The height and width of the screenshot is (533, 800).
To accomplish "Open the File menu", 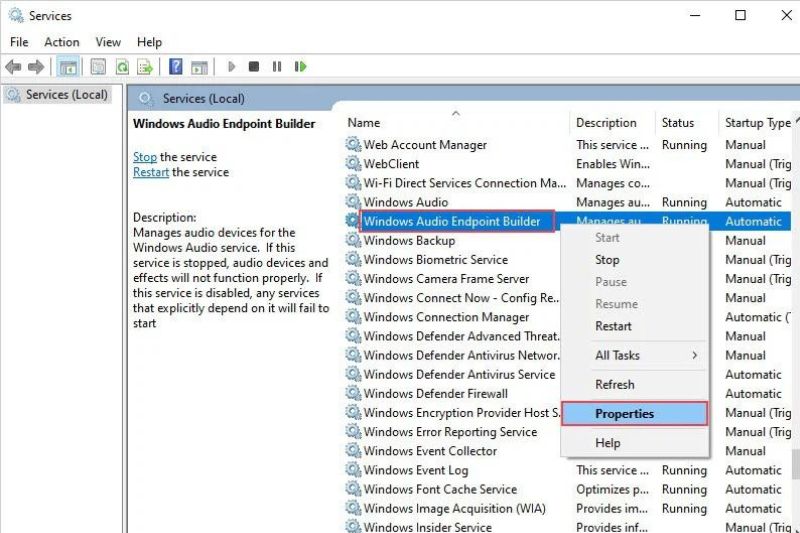I will pos(19,42).
